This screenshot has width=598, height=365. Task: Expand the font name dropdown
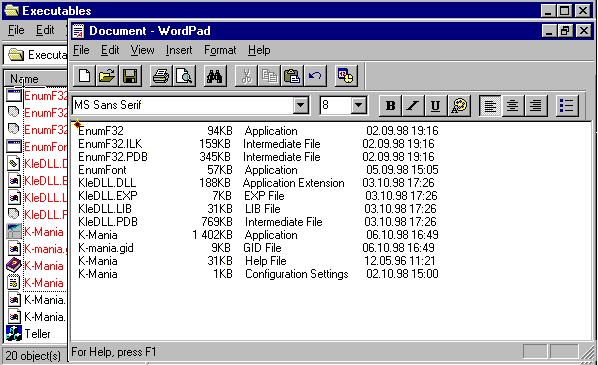click(x=301, y=105)
